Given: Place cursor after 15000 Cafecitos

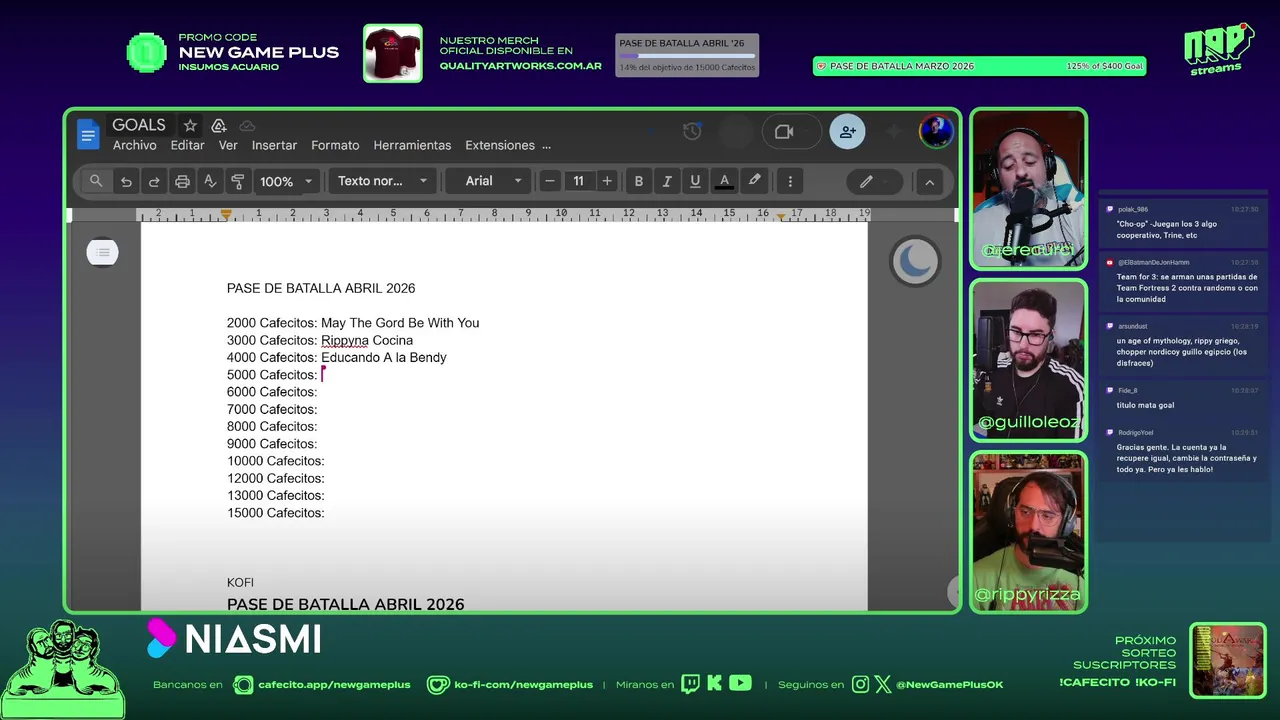Looking at the screenshot, I should (327, 513).
